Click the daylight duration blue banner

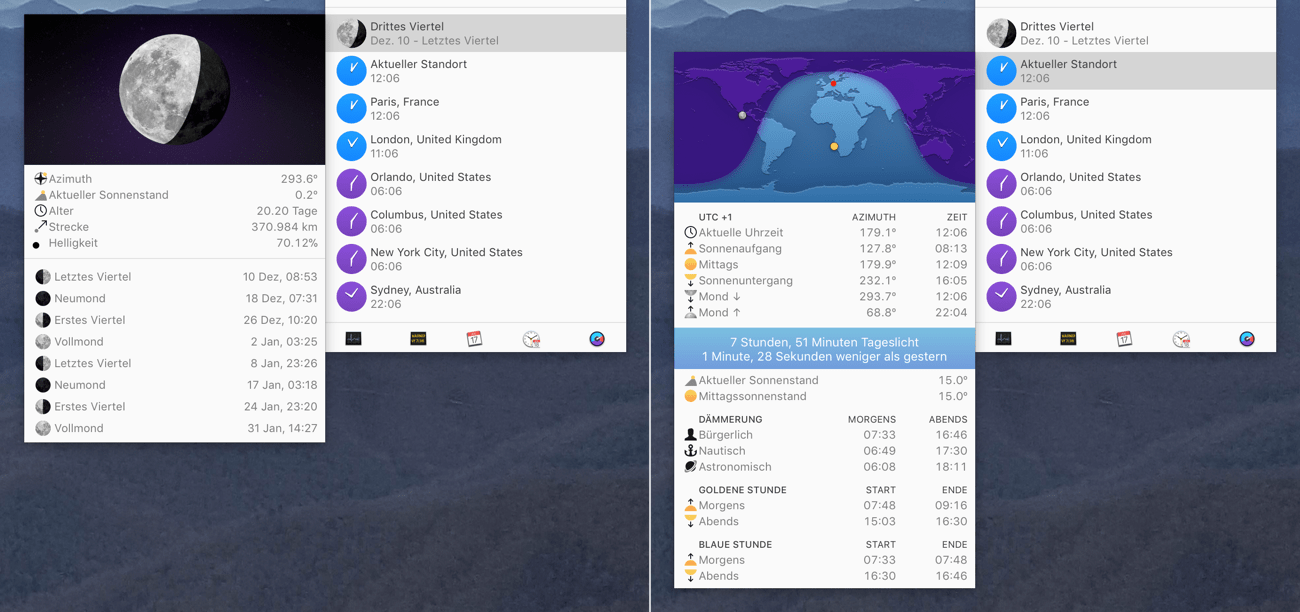click(x=824, y=349)
